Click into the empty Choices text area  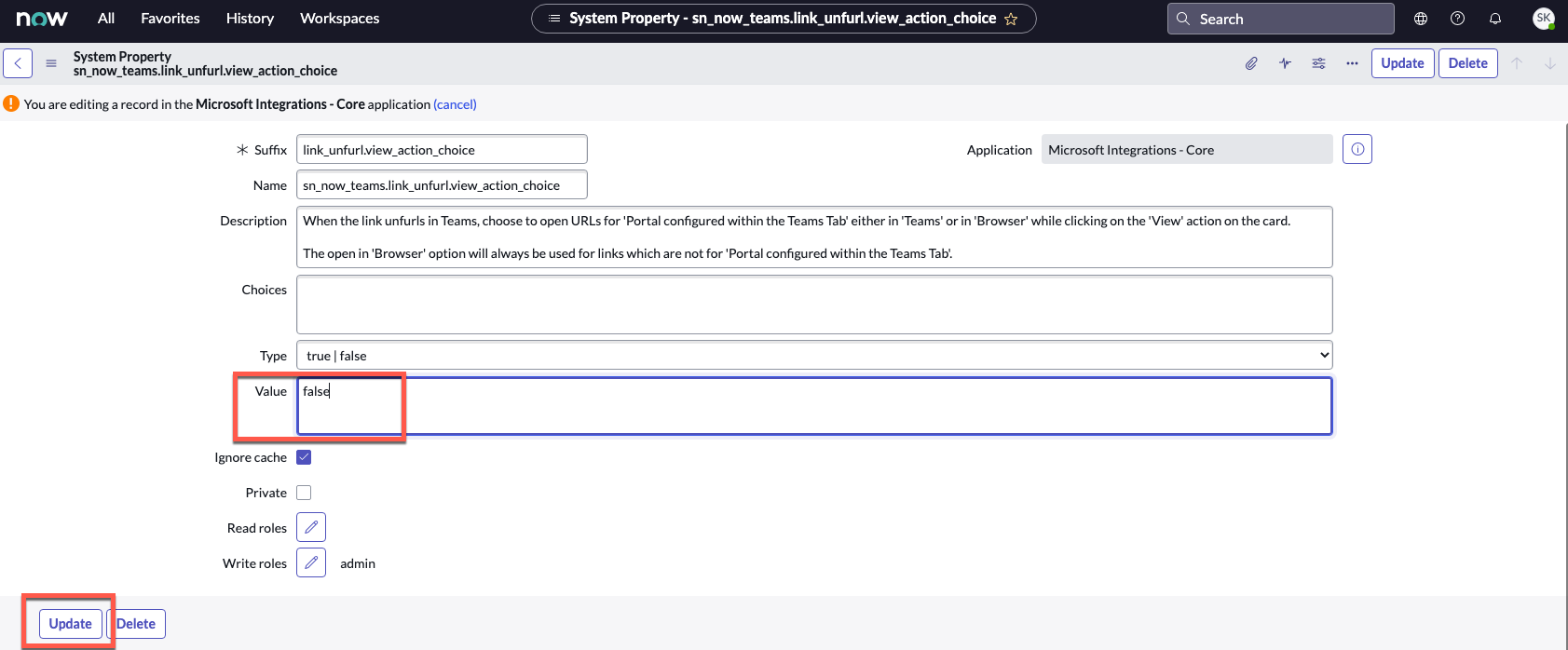pos(814,305)
